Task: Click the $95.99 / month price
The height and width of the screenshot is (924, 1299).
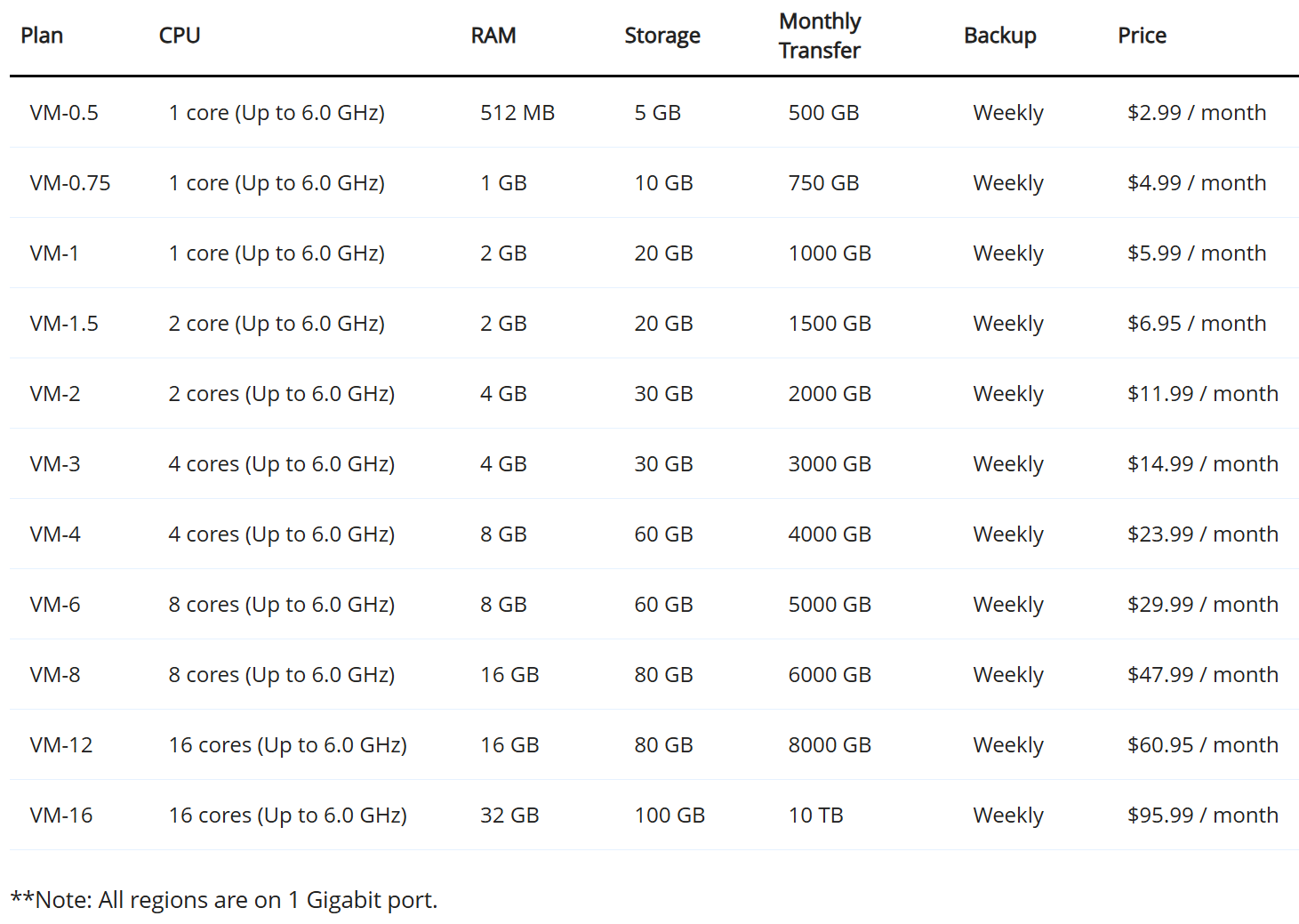Action: click(x=1203, y=816)
